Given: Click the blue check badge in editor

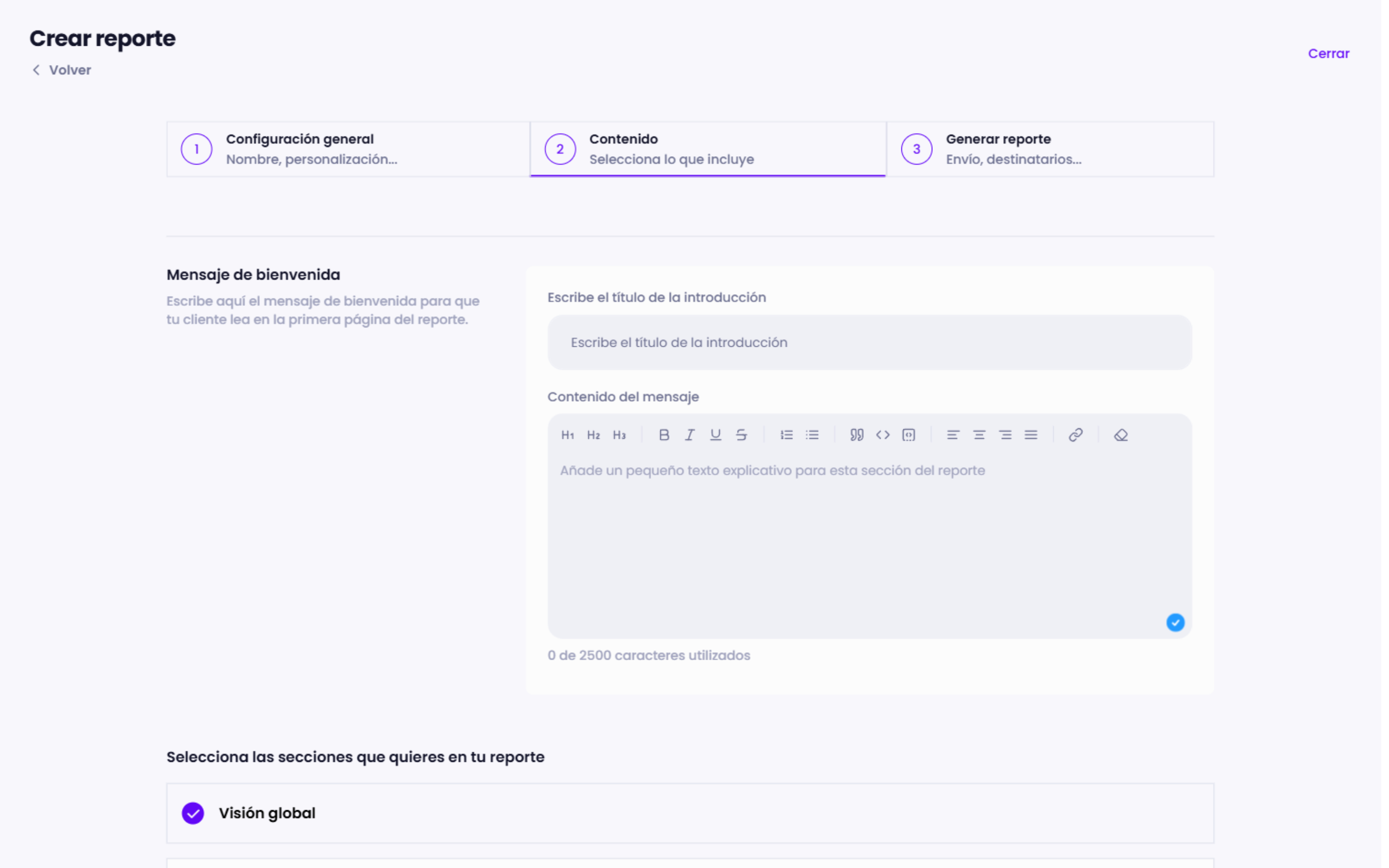Looking at the screenshot, I should [x=1175, y=622].
